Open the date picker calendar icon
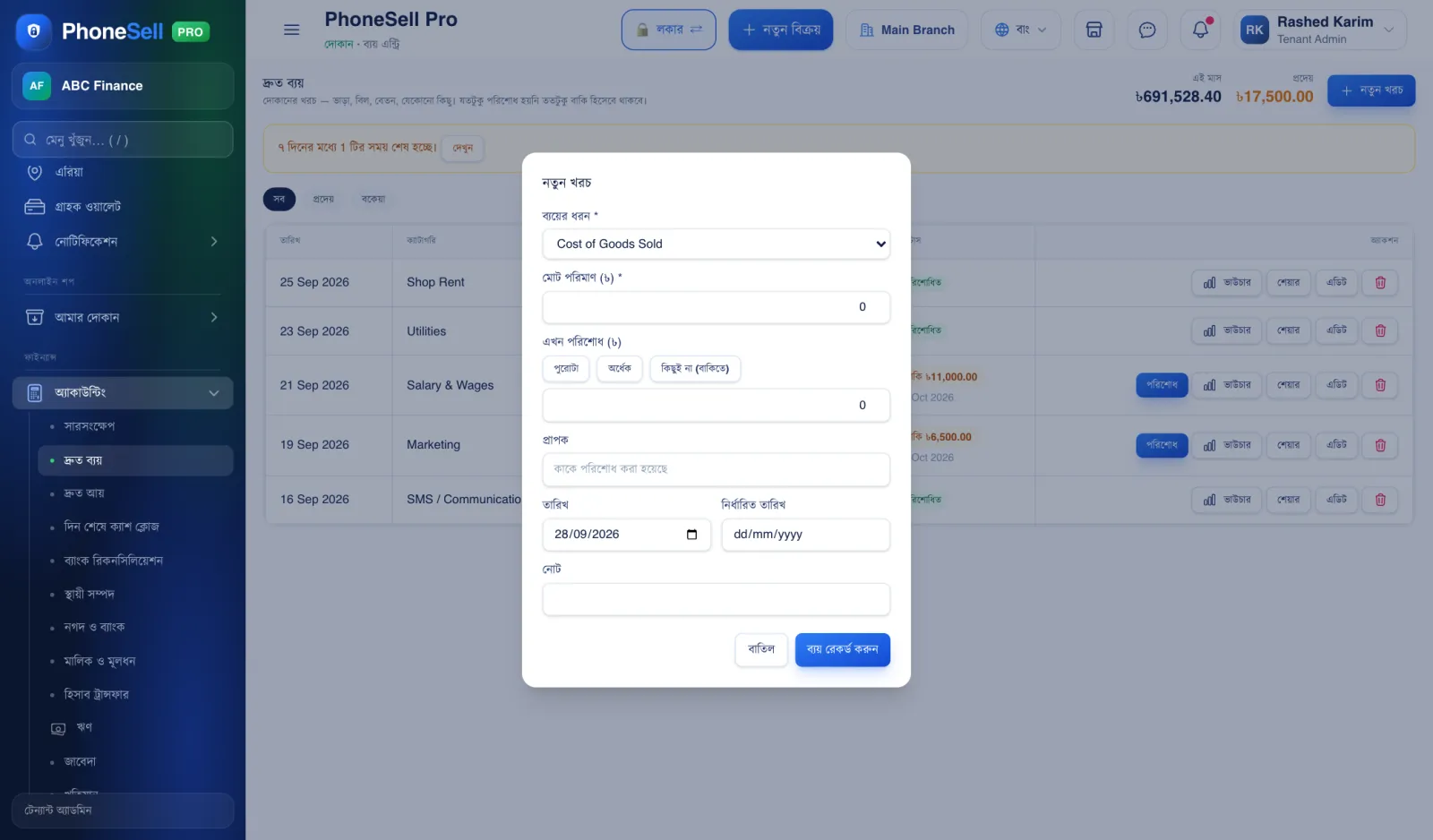1433x840 pixels. [x=691, y=535]
